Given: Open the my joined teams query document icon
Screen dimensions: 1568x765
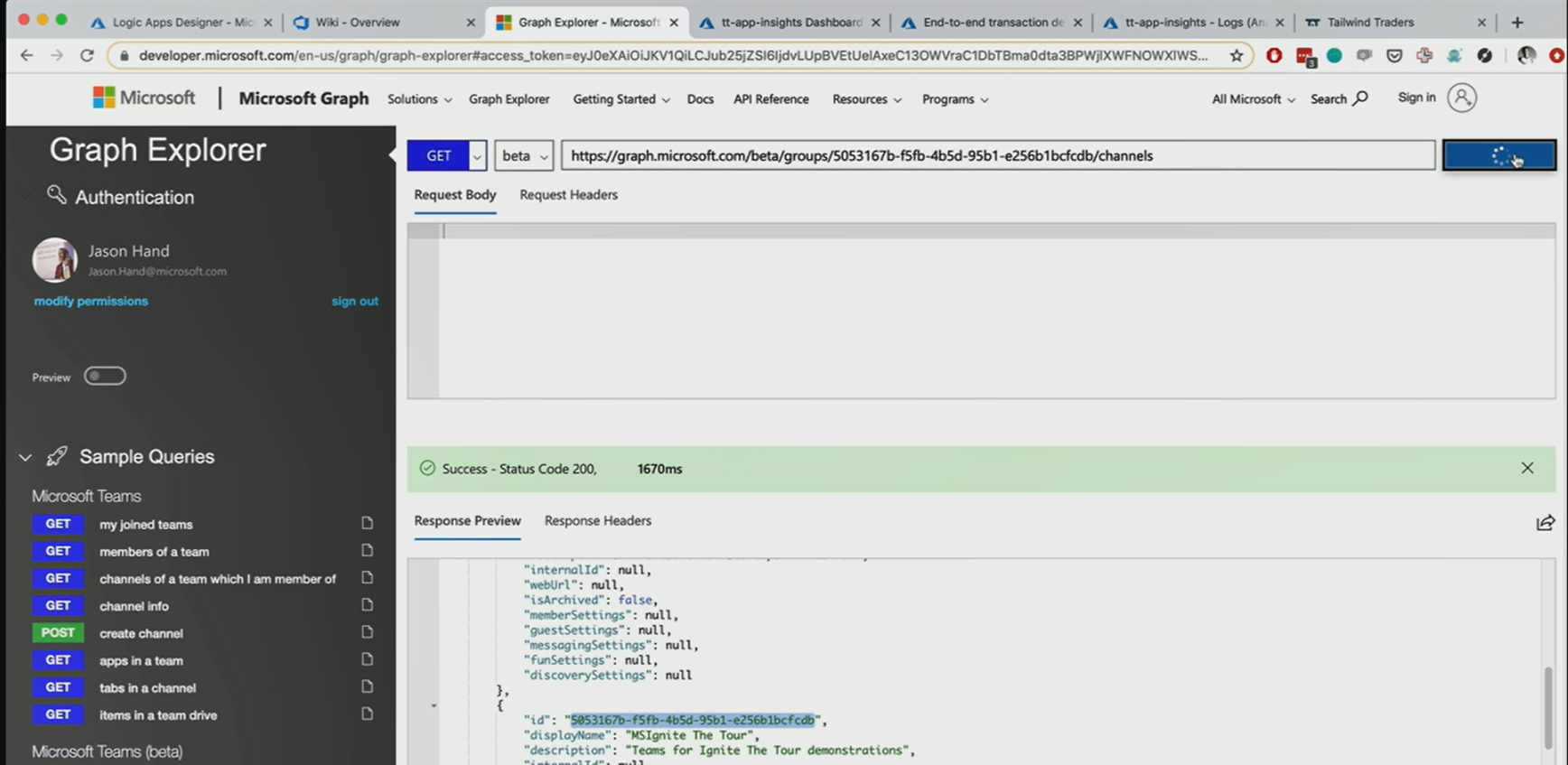Looking at the screenshot, I should coord(367,523).
